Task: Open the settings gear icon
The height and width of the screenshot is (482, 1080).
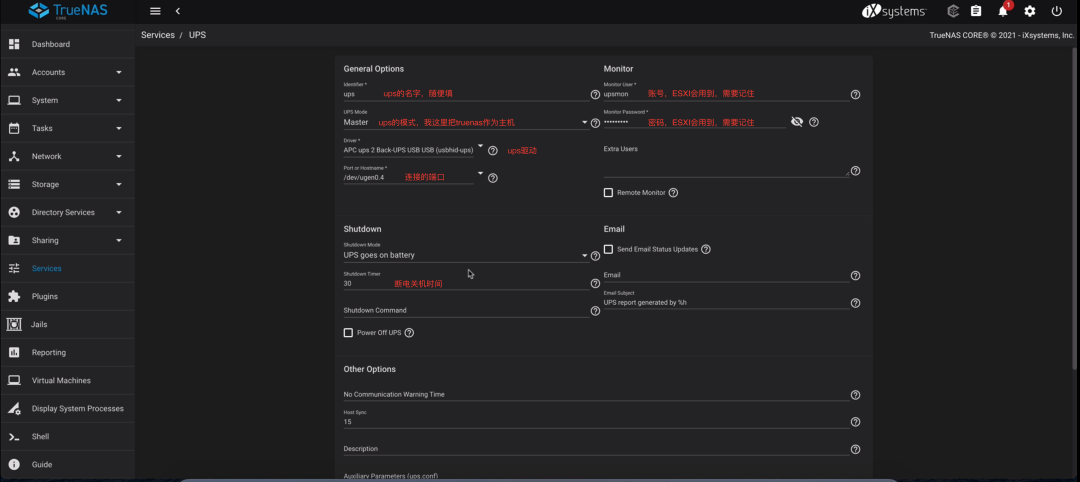Action: click(x=1030, y=11)
